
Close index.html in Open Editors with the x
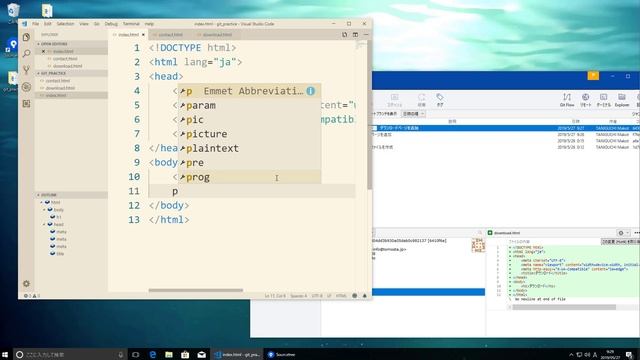pyautogui.click(x=43, y=51)
